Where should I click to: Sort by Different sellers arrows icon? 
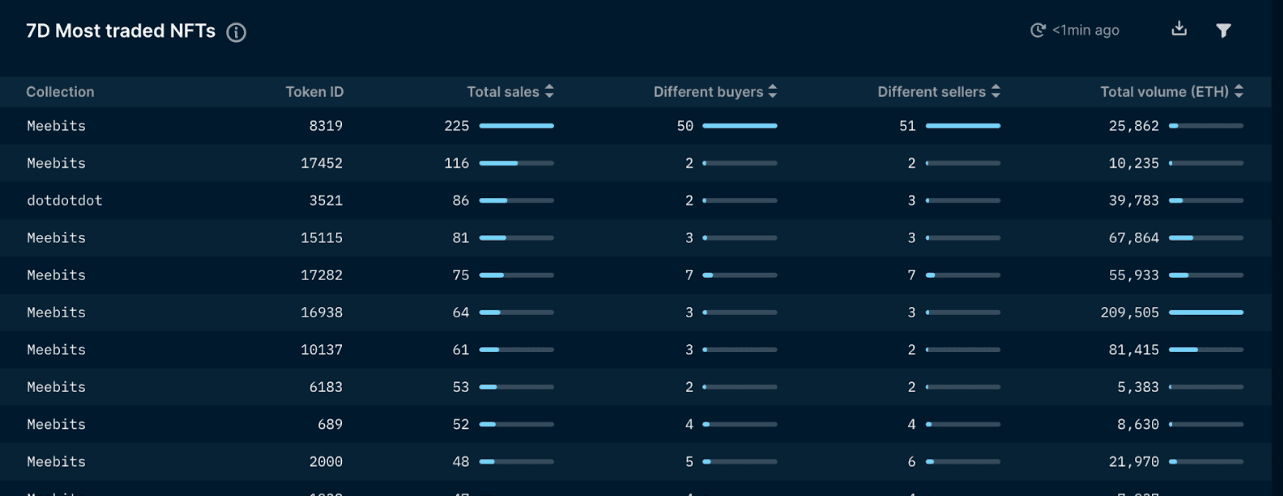point(995,92)
